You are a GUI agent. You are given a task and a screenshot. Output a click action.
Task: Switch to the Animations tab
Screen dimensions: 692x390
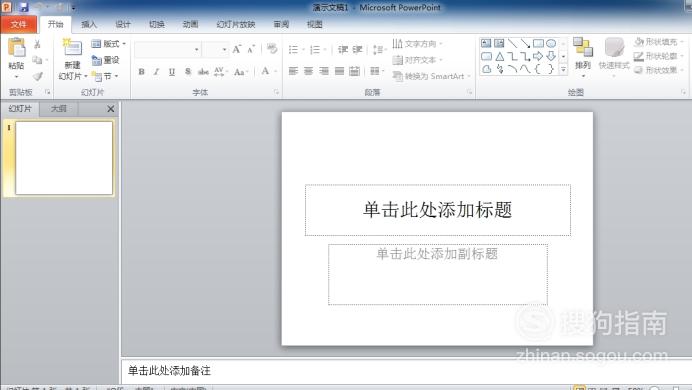coord(190,25)
